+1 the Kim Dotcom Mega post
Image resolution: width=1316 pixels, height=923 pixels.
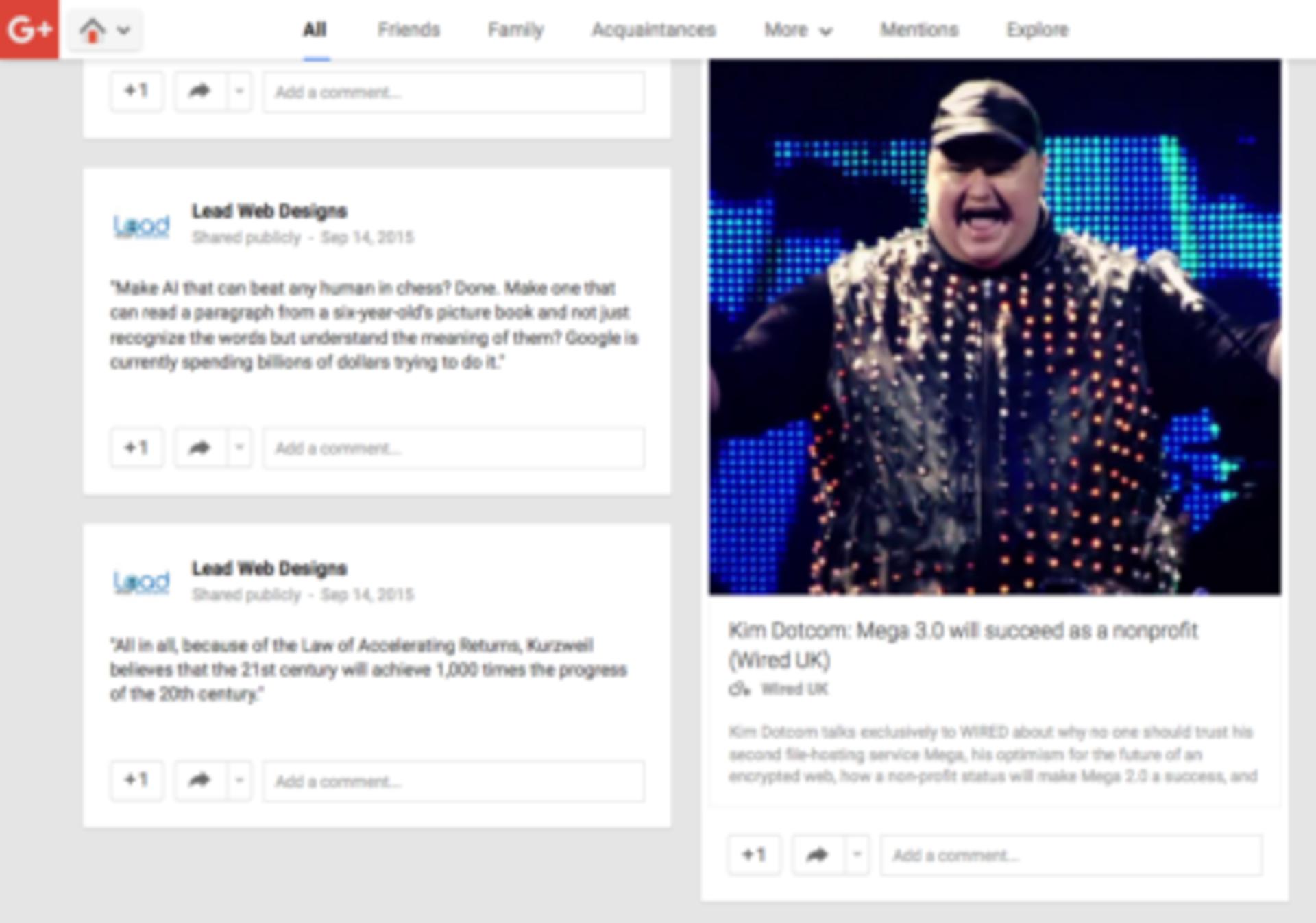pyautogui.click(x=754, y=854)
